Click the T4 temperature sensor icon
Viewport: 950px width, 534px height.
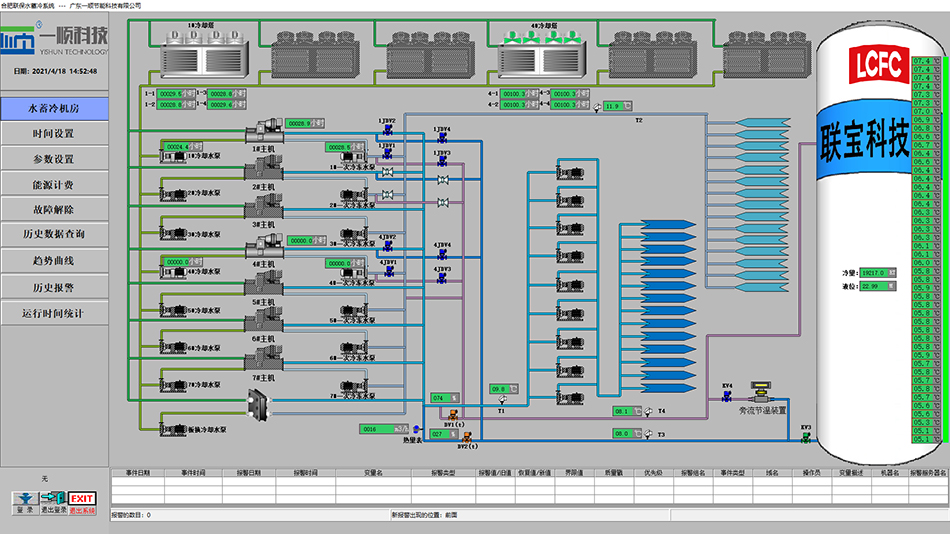click(648, 412)
